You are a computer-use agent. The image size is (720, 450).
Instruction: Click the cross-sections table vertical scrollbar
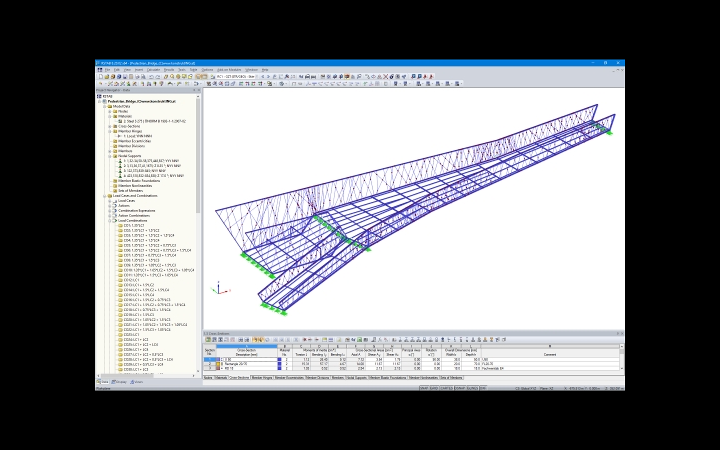(x=622, y=358)
